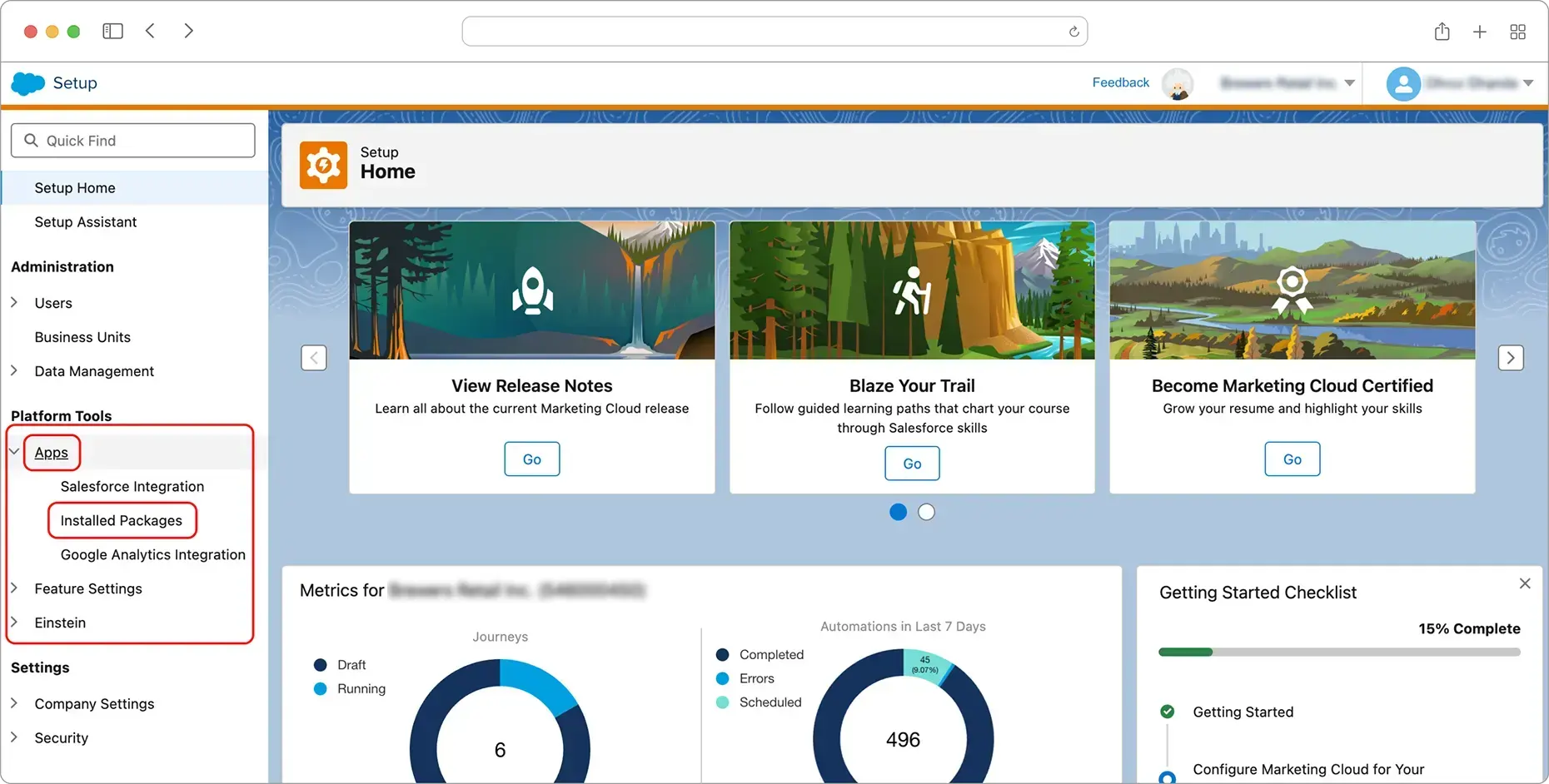The width and height of the screenshot is (1549, 784).
Task: Click the hiker icon on Blaze Your Trail
Action: click(x=912, y=290)
